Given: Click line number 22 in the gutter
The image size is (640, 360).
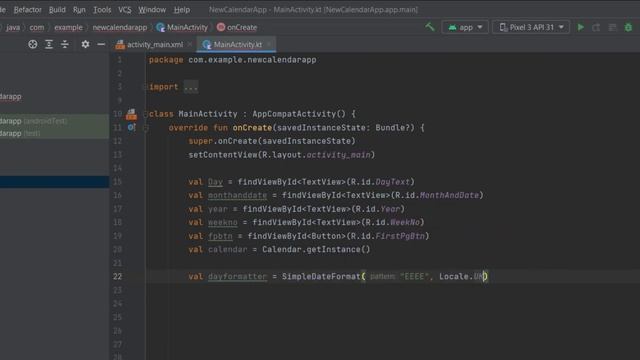Looking at the screenshot, I should 118,277.
